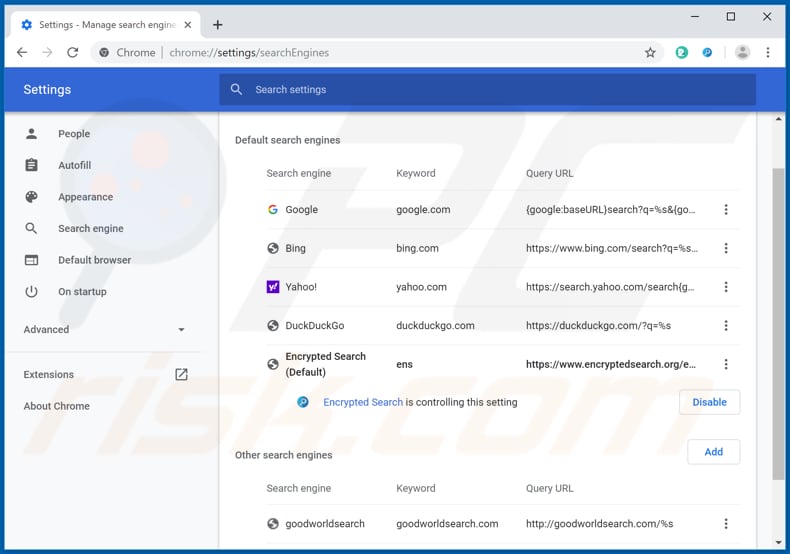The height and width of the screenshot is (554, 790).
Task: Open more actions for Bing search engine
Action: tap(726, 248)
